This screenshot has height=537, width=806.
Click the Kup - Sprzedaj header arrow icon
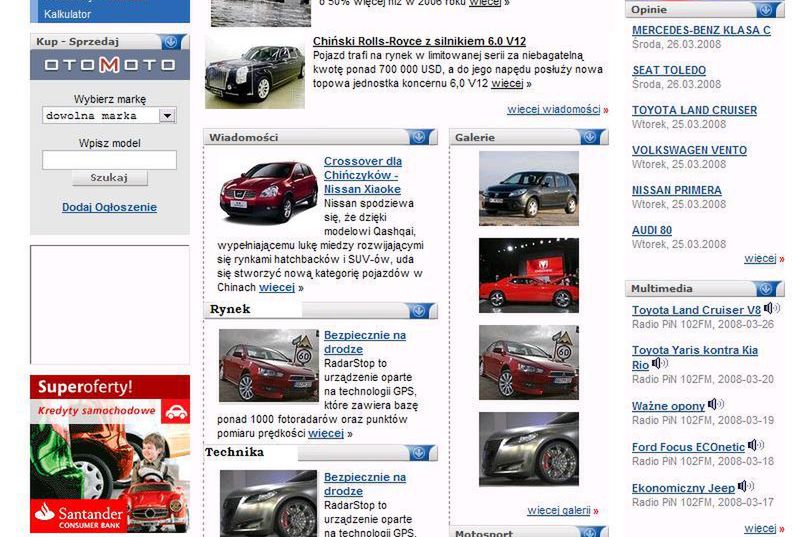pyautogui.click(x=170, y=42)
